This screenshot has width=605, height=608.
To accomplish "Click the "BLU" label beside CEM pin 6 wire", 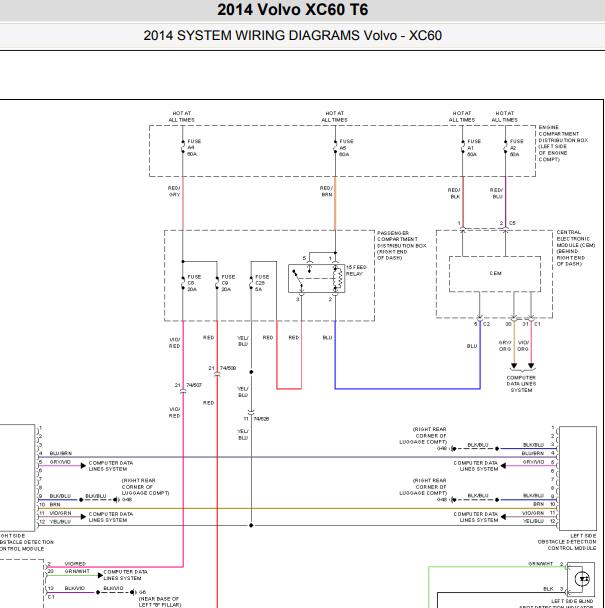I will tap(472, 346).
